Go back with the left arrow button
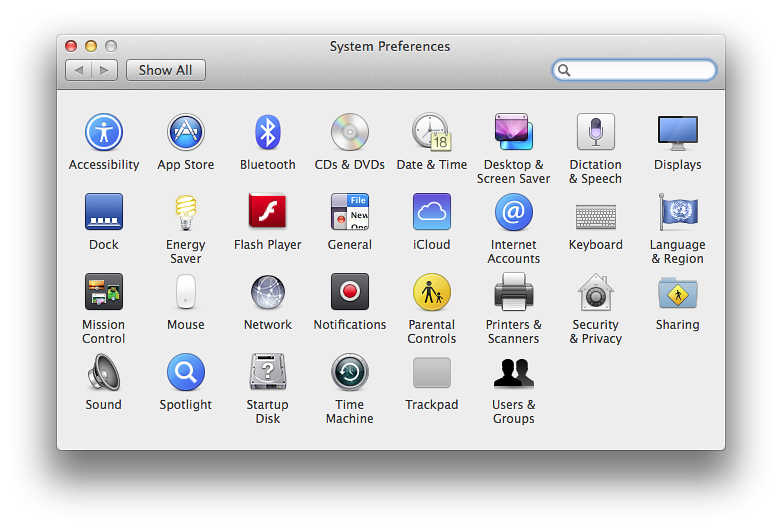Screen dimensions: 782x529 tap(78, 70)
